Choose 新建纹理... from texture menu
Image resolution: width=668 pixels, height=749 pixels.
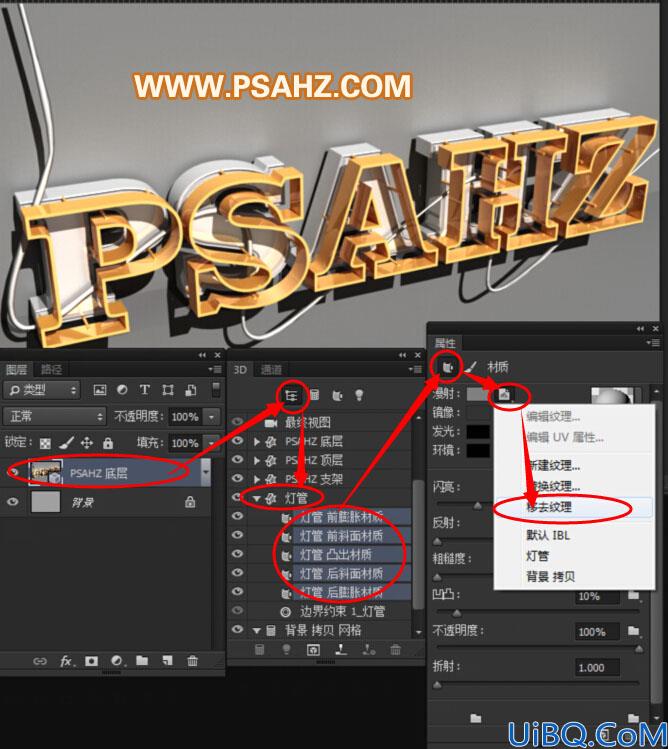[x=573, y=466]
